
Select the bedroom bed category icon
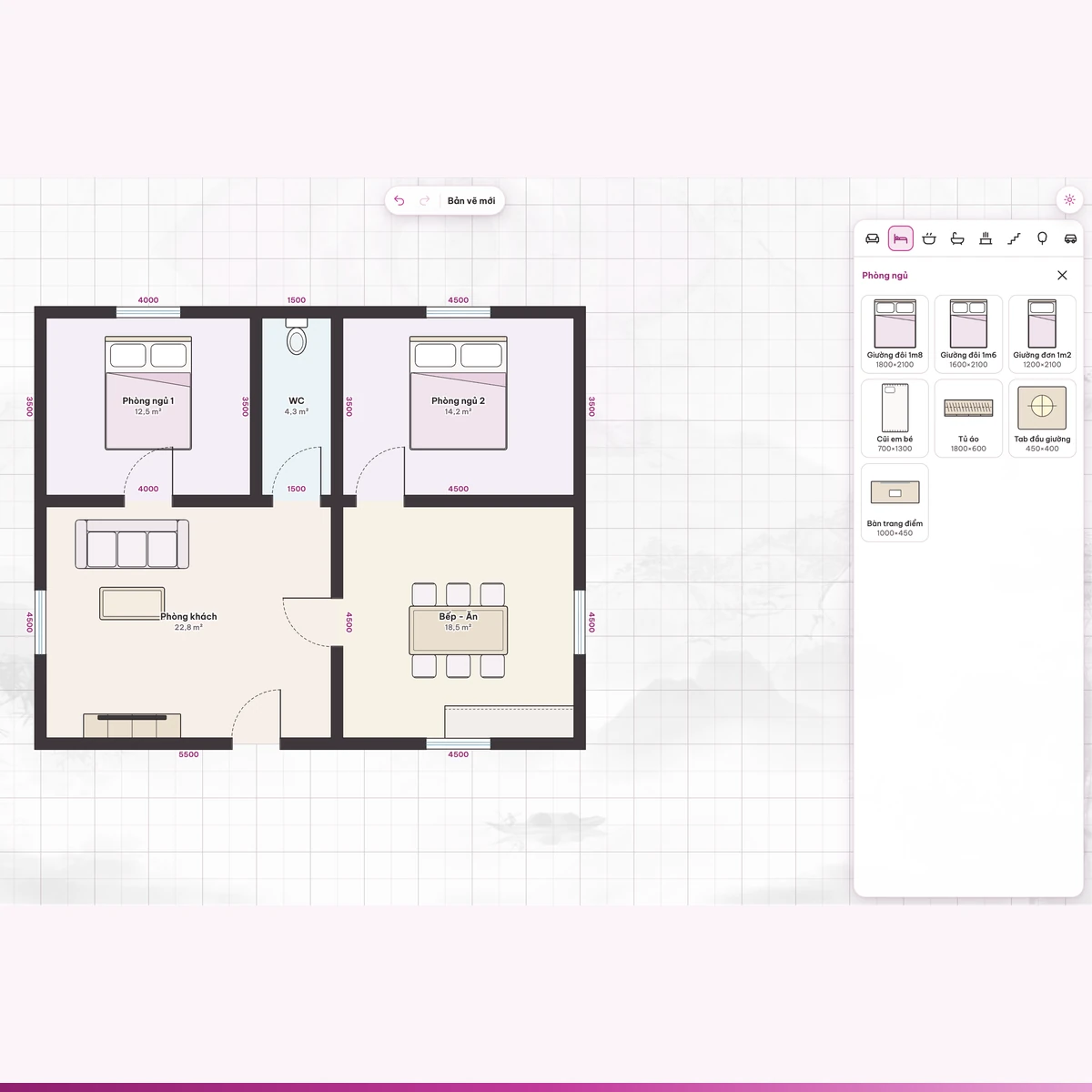click(900, 238)
